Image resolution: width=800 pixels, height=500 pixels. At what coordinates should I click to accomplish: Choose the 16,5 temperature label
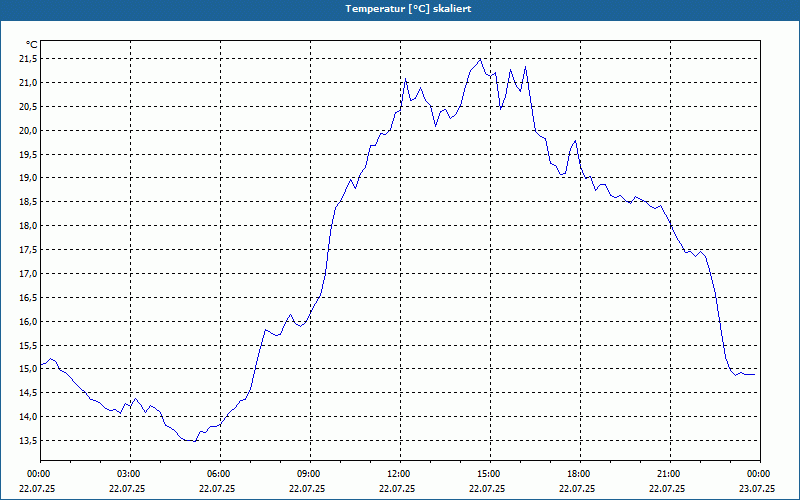point(29,297)
